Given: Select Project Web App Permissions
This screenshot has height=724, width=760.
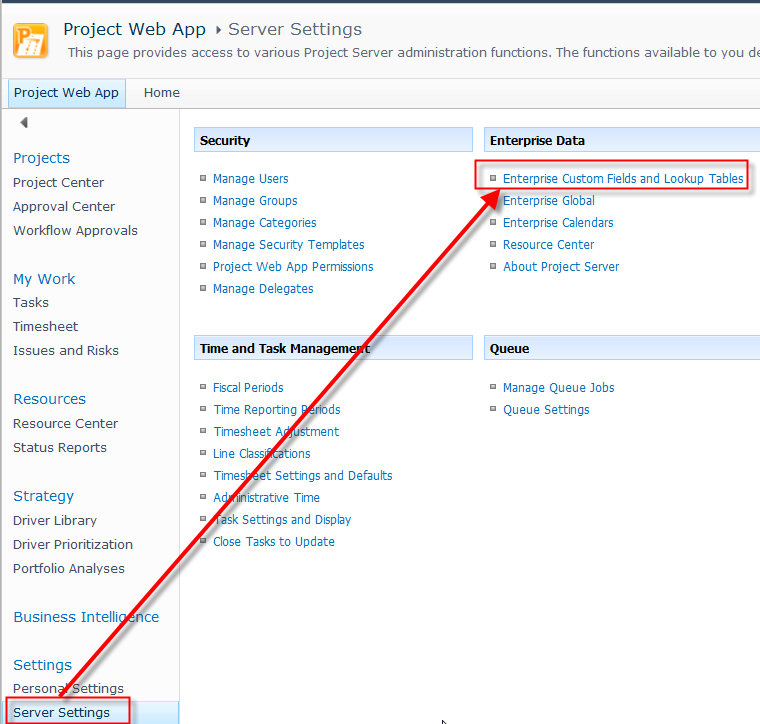Looking at the screenshot, I should coord(293,267).
